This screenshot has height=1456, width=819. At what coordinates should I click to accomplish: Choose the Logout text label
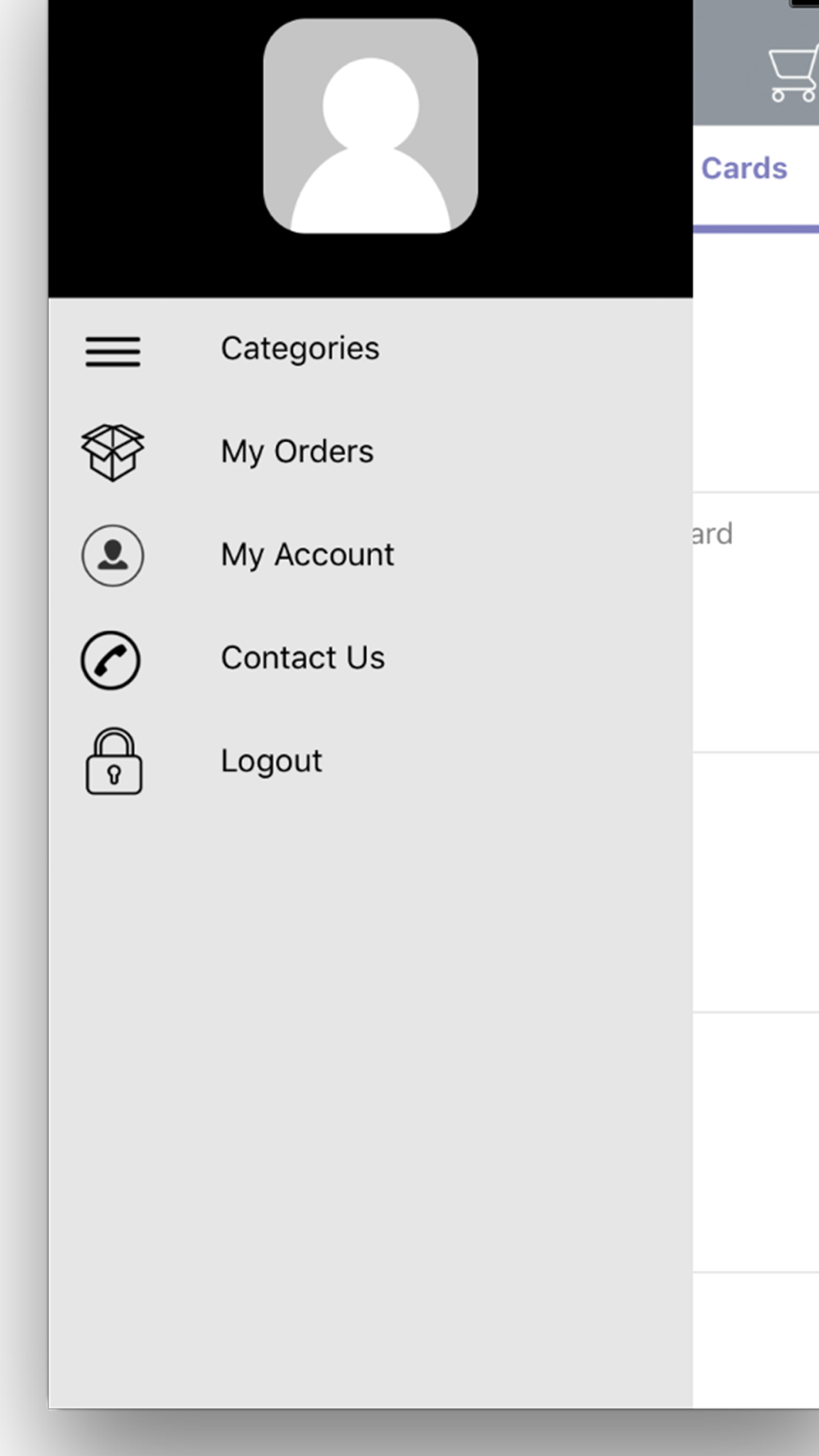pyautogui.click(x=271, y=762)
